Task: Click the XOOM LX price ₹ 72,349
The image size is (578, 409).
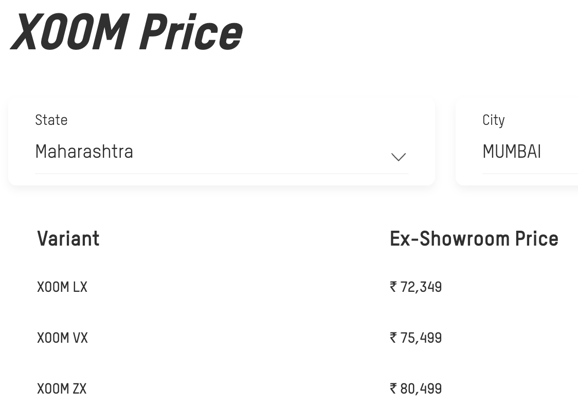Action: [416, 287]
